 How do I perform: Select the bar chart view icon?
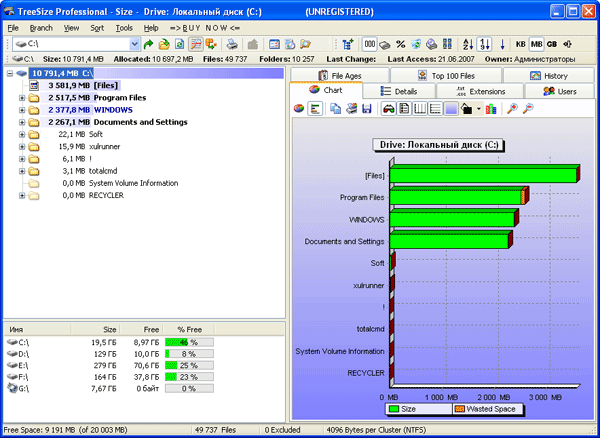pyautogui.click(x=316, y=108)
